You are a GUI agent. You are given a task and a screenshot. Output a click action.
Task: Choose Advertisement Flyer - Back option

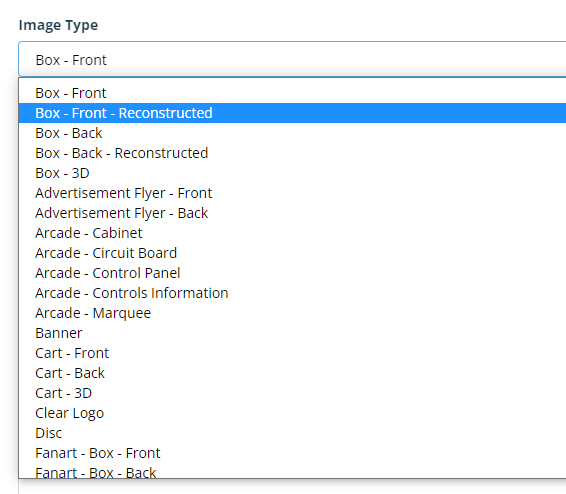click(x=292, y=213)
